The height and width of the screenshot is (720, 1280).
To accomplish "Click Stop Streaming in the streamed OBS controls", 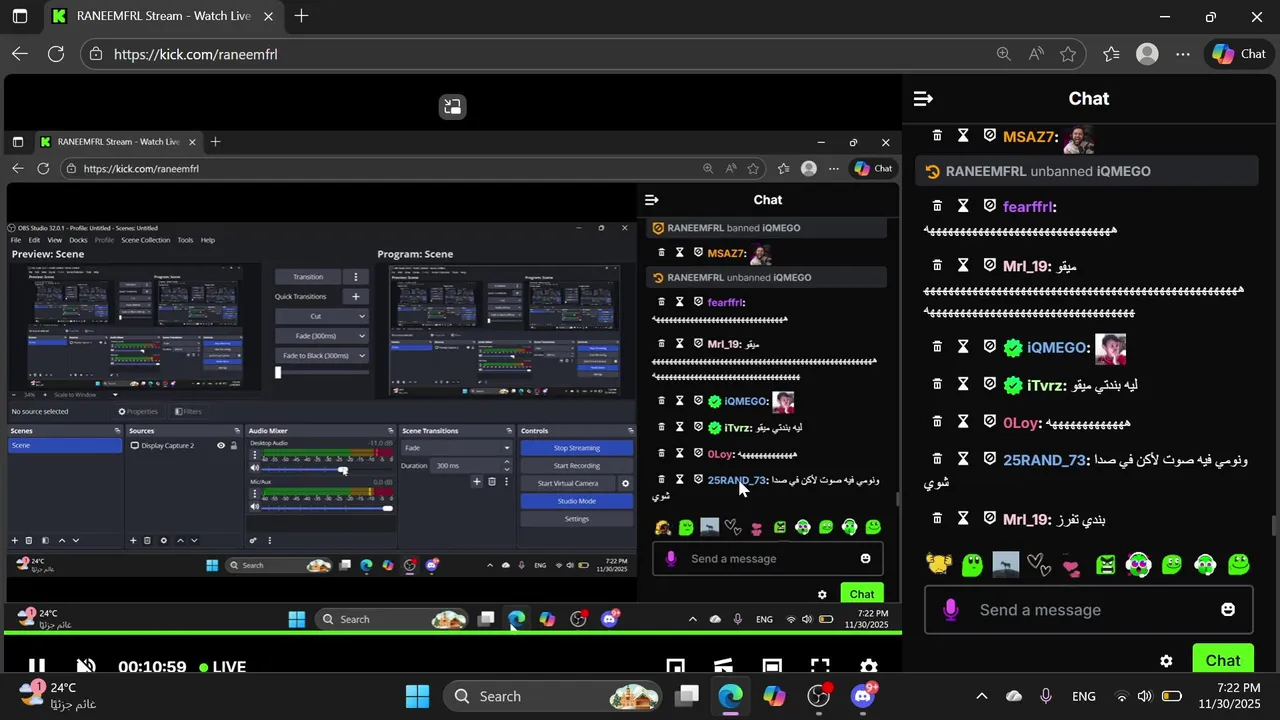I will tap(576, 448).
